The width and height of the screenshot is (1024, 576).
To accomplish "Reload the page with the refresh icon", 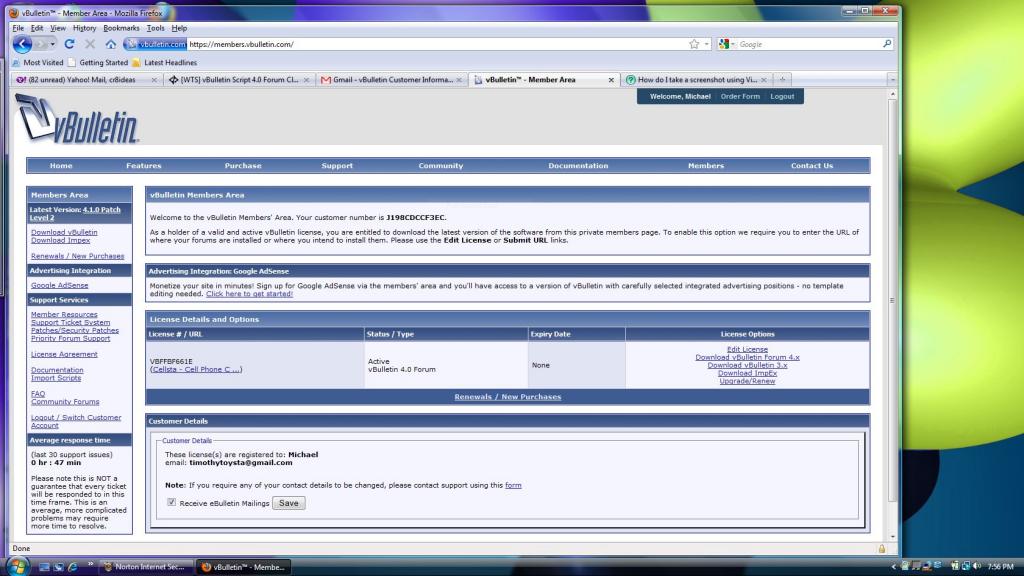I will 69,44.
